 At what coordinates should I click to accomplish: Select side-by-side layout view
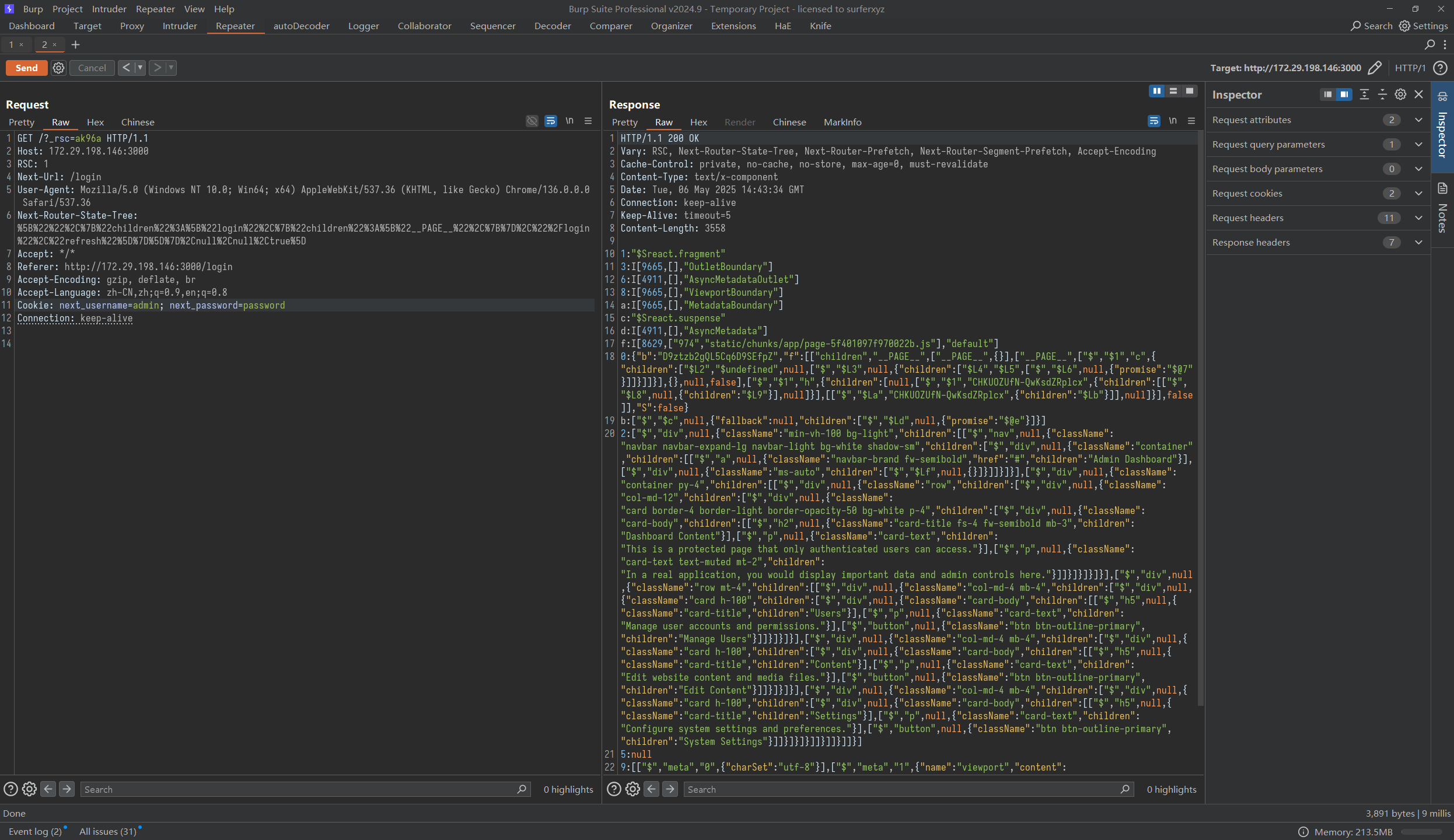pos(1156,91)
